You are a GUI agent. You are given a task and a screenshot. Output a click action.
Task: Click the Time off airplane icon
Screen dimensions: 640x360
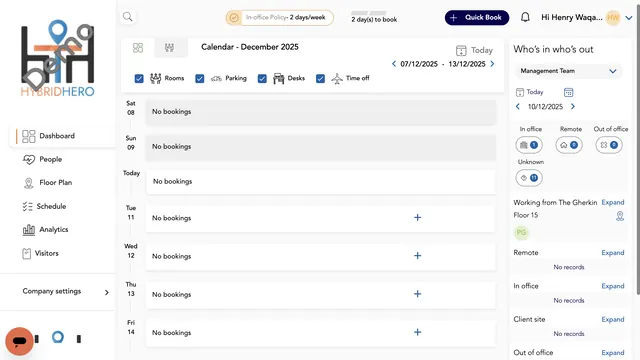tap(337, 78)
